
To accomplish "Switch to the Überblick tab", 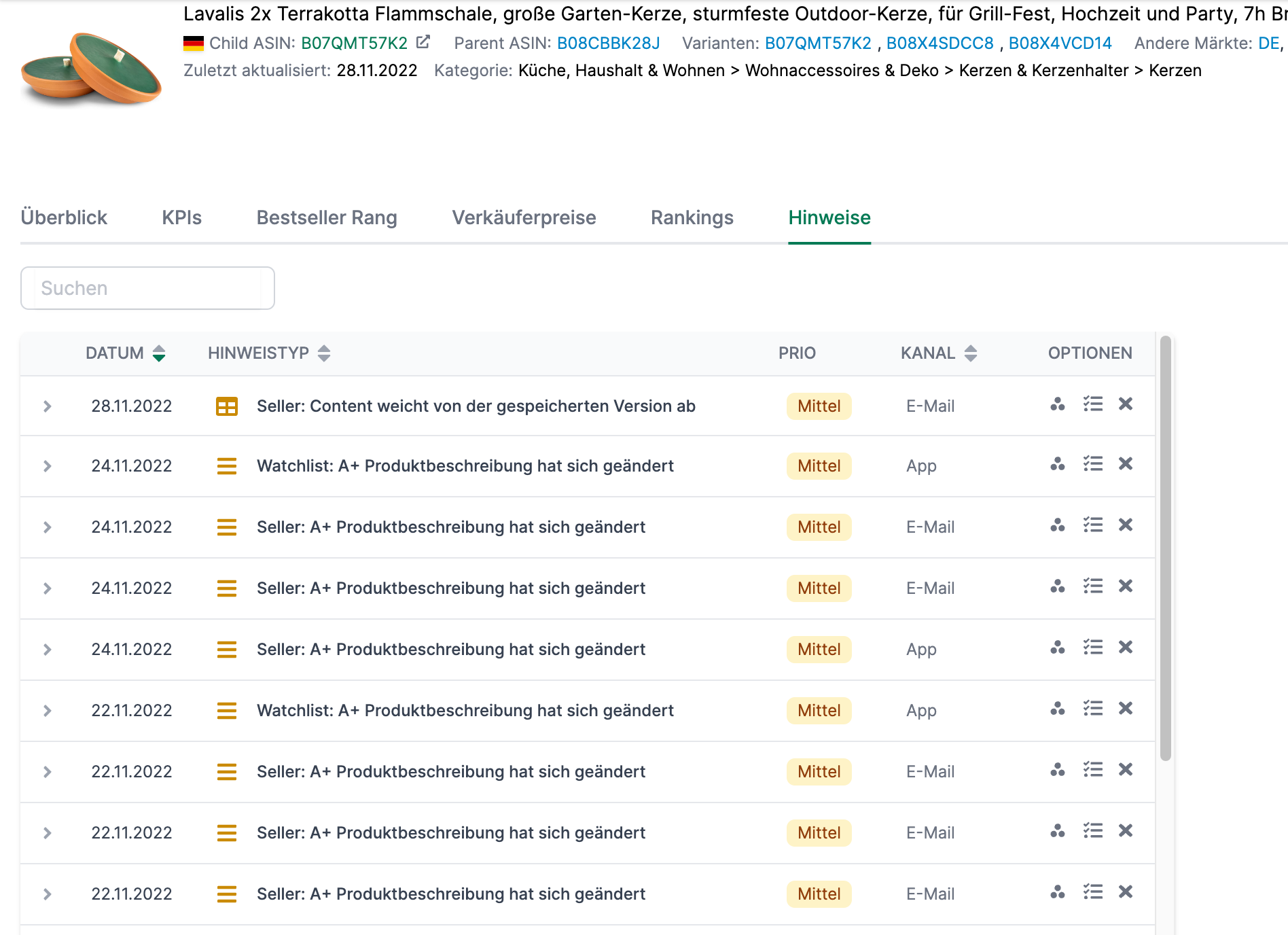I will click(x=64, y=217).
